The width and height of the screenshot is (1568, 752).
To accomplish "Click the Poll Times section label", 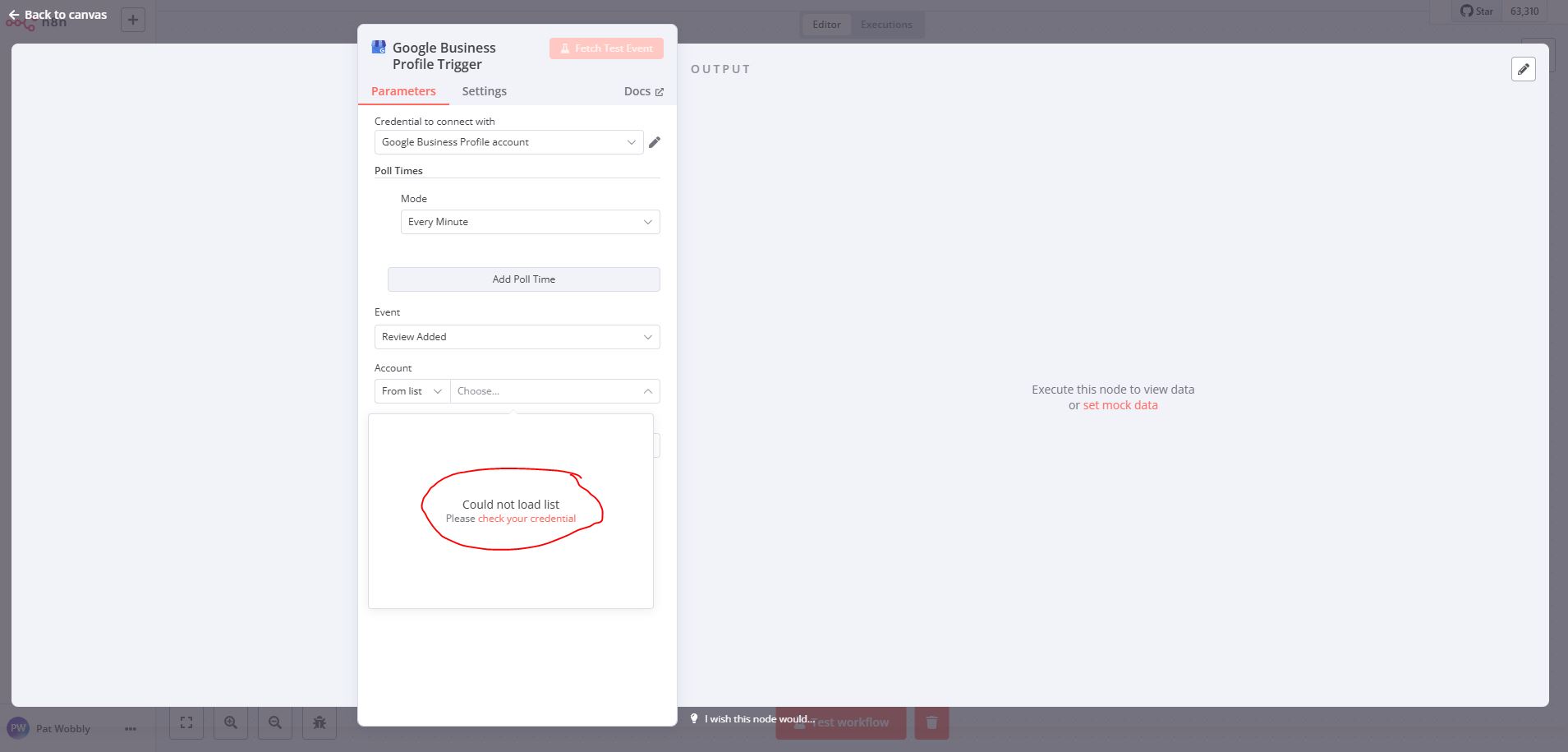I will (x=398, y=171).
